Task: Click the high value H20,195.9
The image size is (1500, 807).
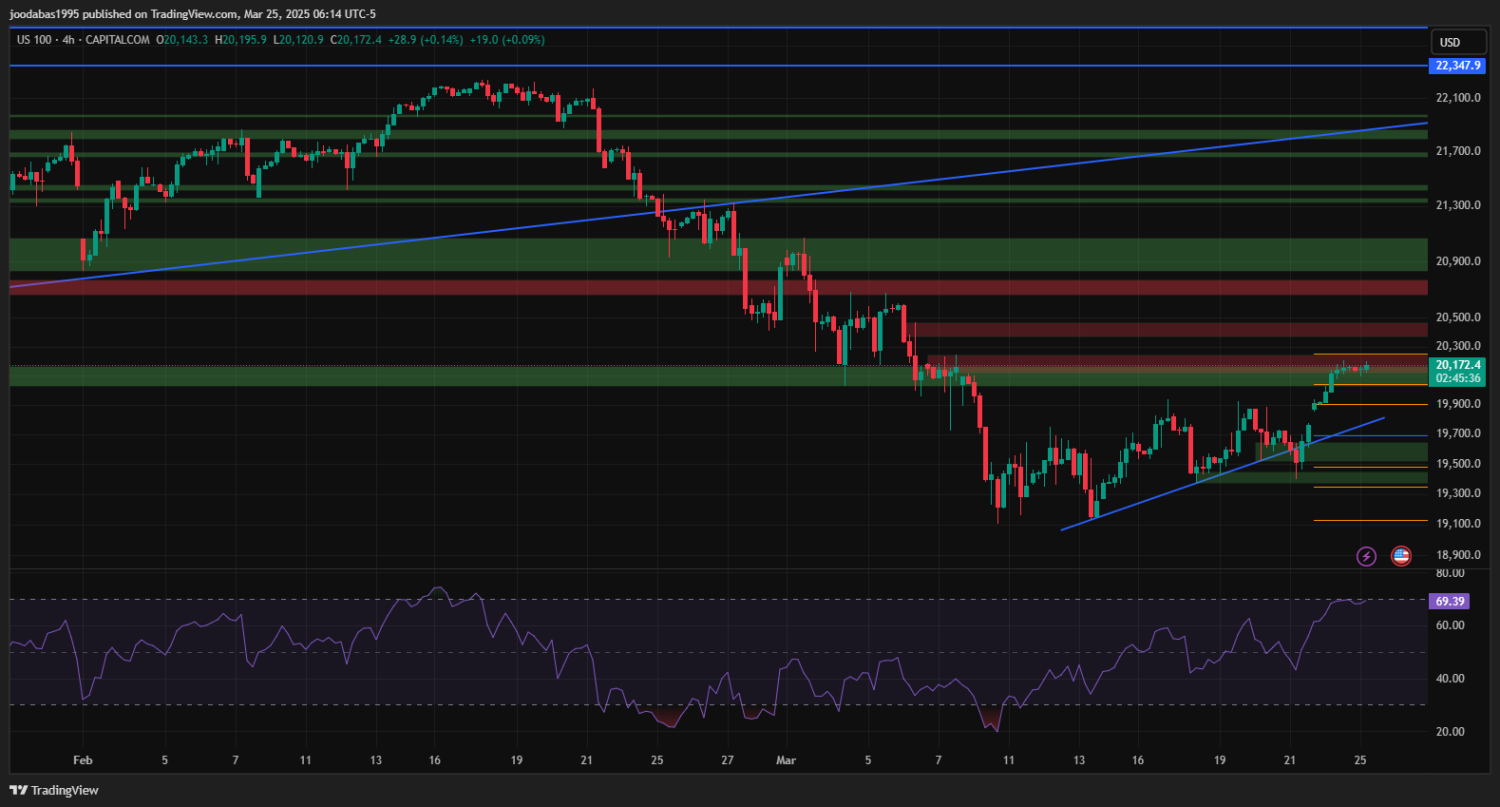Action: (241, 40)
